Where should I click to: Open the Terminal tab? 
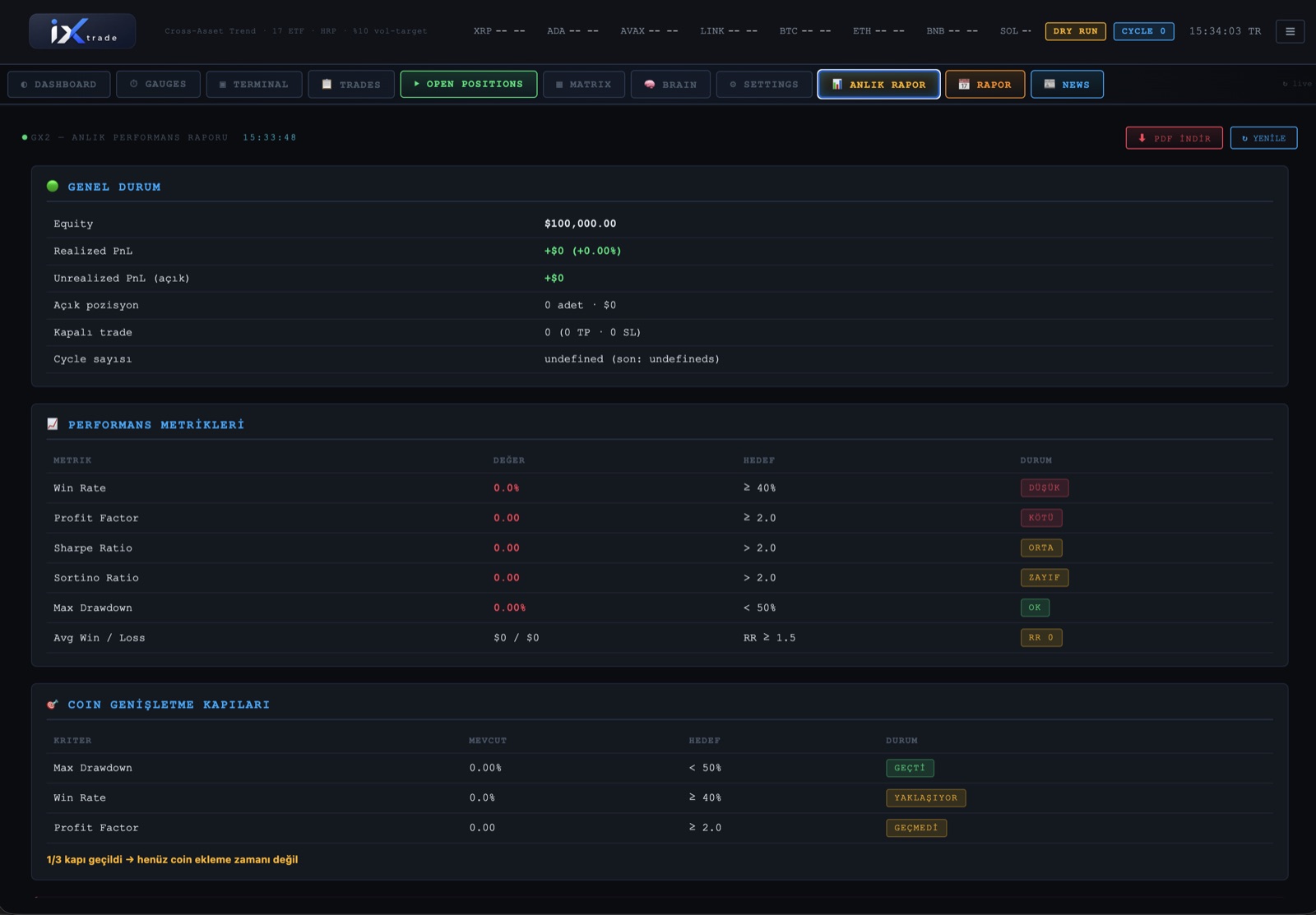(x=254, y=84)
